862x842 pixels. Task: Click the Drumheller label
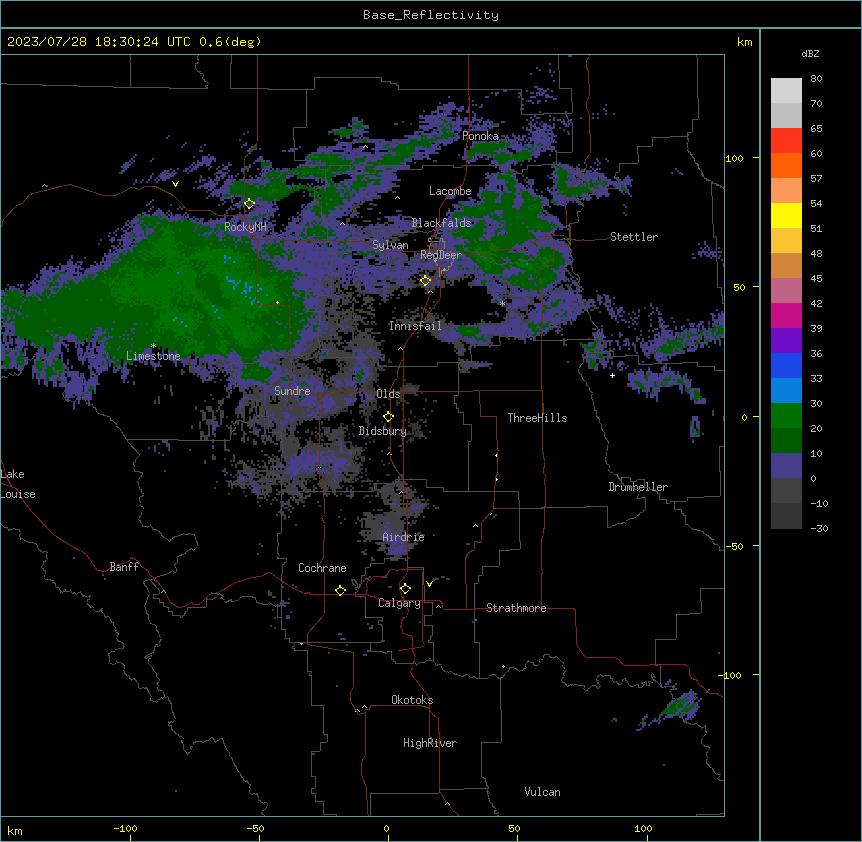[x=638, y=487]
